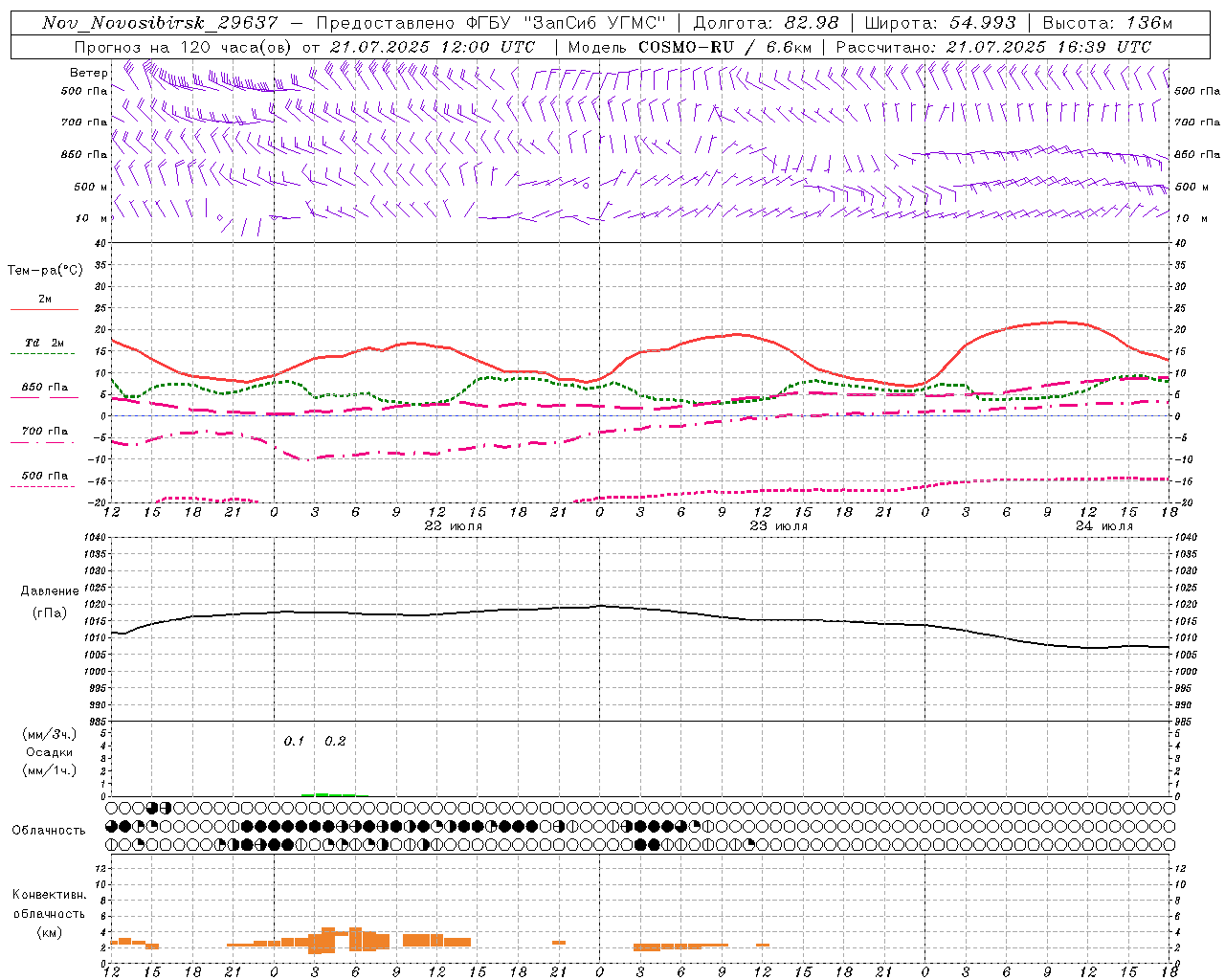The height and width of the screenshot is (980, 1225).
Task: Click the Nov_Novosibirsk_29637 station title
Action: [160, 23]
